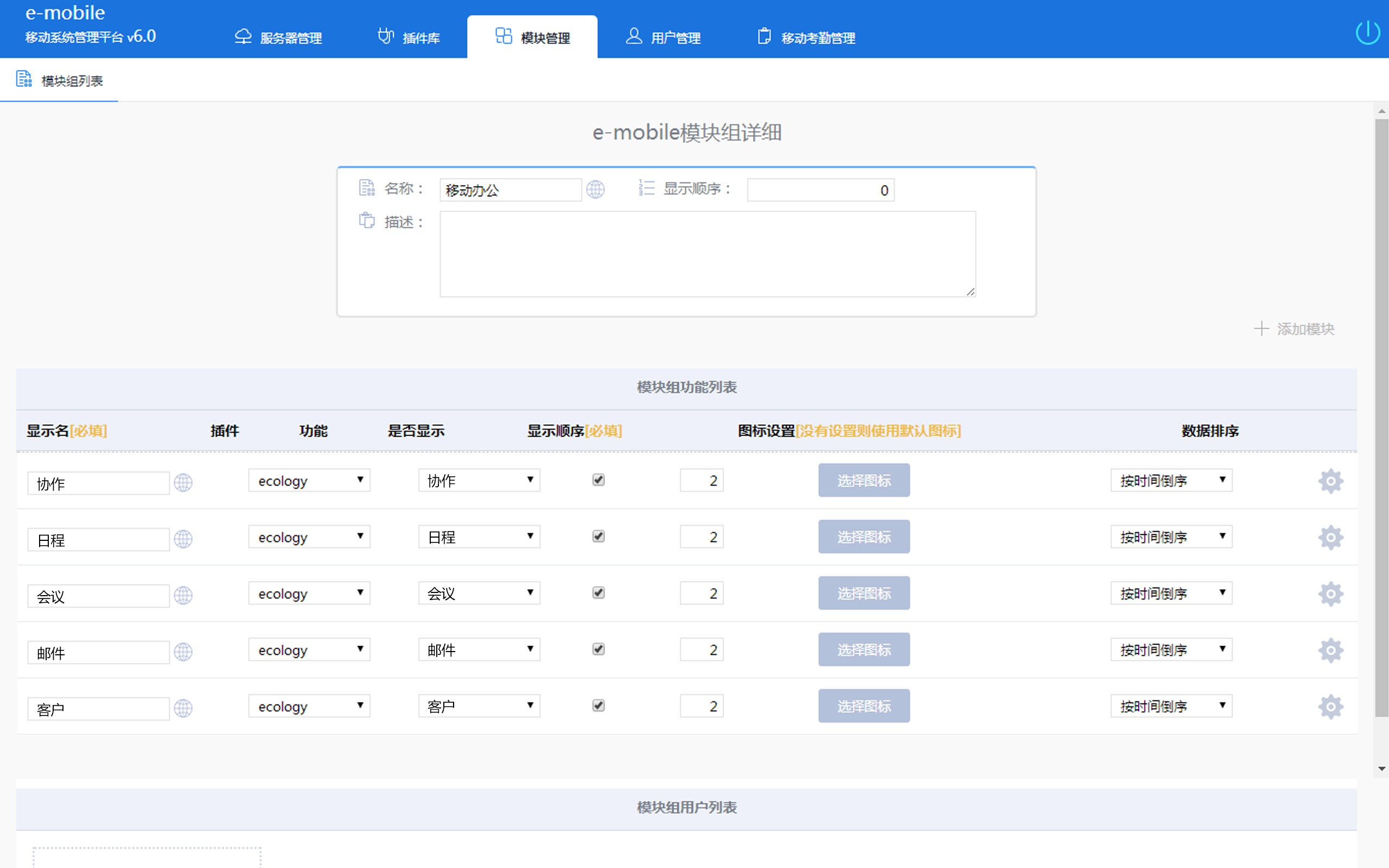1389x868 pixels.
Task: Toggle 是否显示 checkbox for 客户 row
Action: pyautogui.click(x=598, y=706)
